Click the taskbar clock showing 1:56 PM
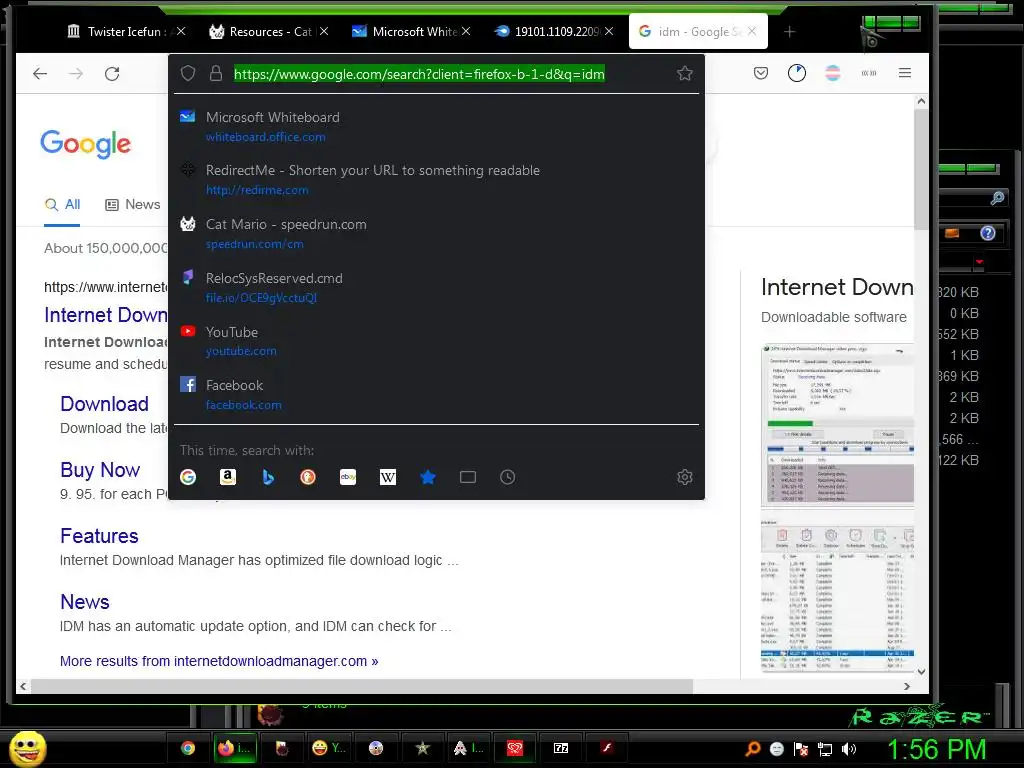1024x768 pixels. pos(936,749)
